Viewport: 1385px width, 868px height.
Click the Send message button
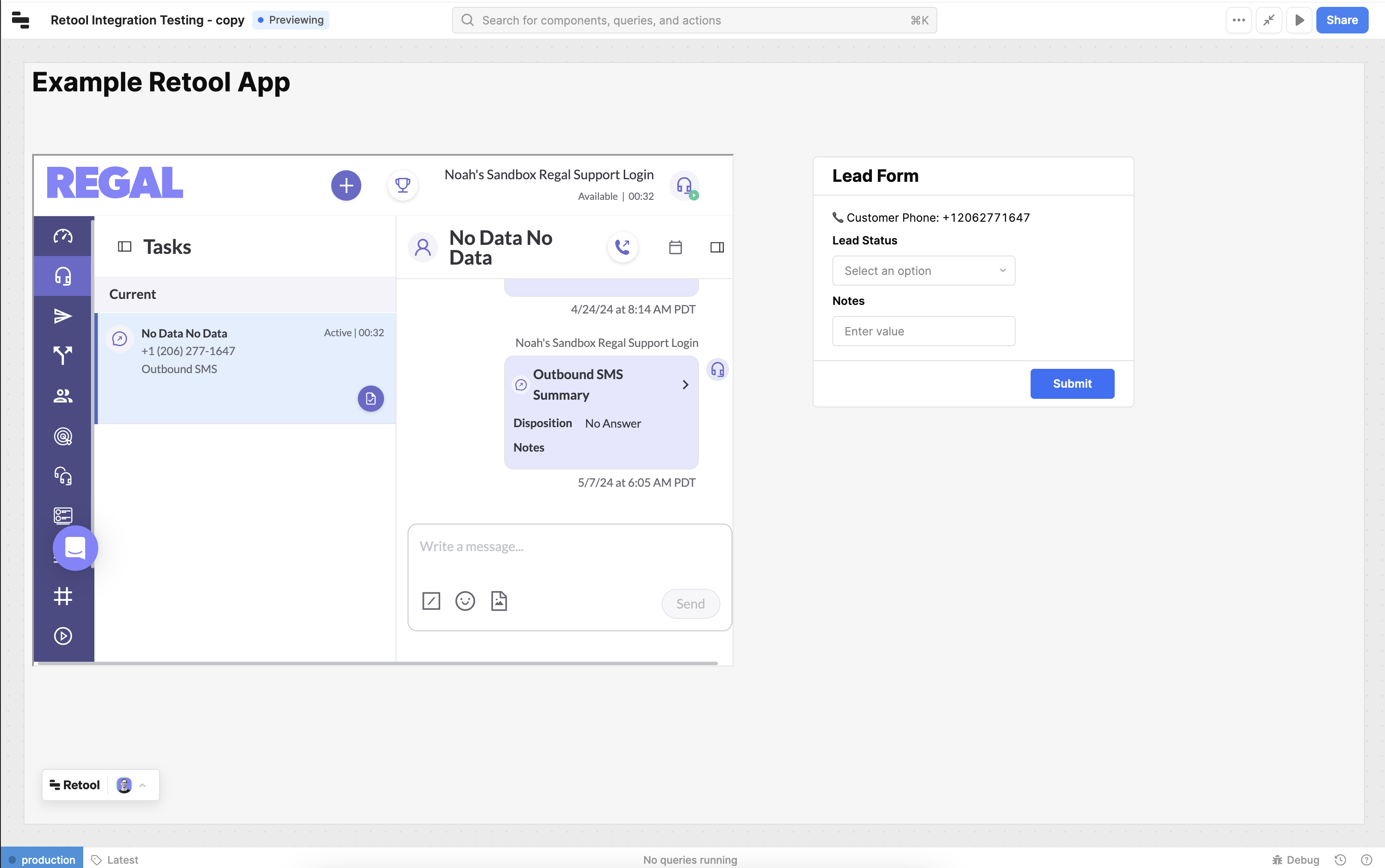(690, 604)
